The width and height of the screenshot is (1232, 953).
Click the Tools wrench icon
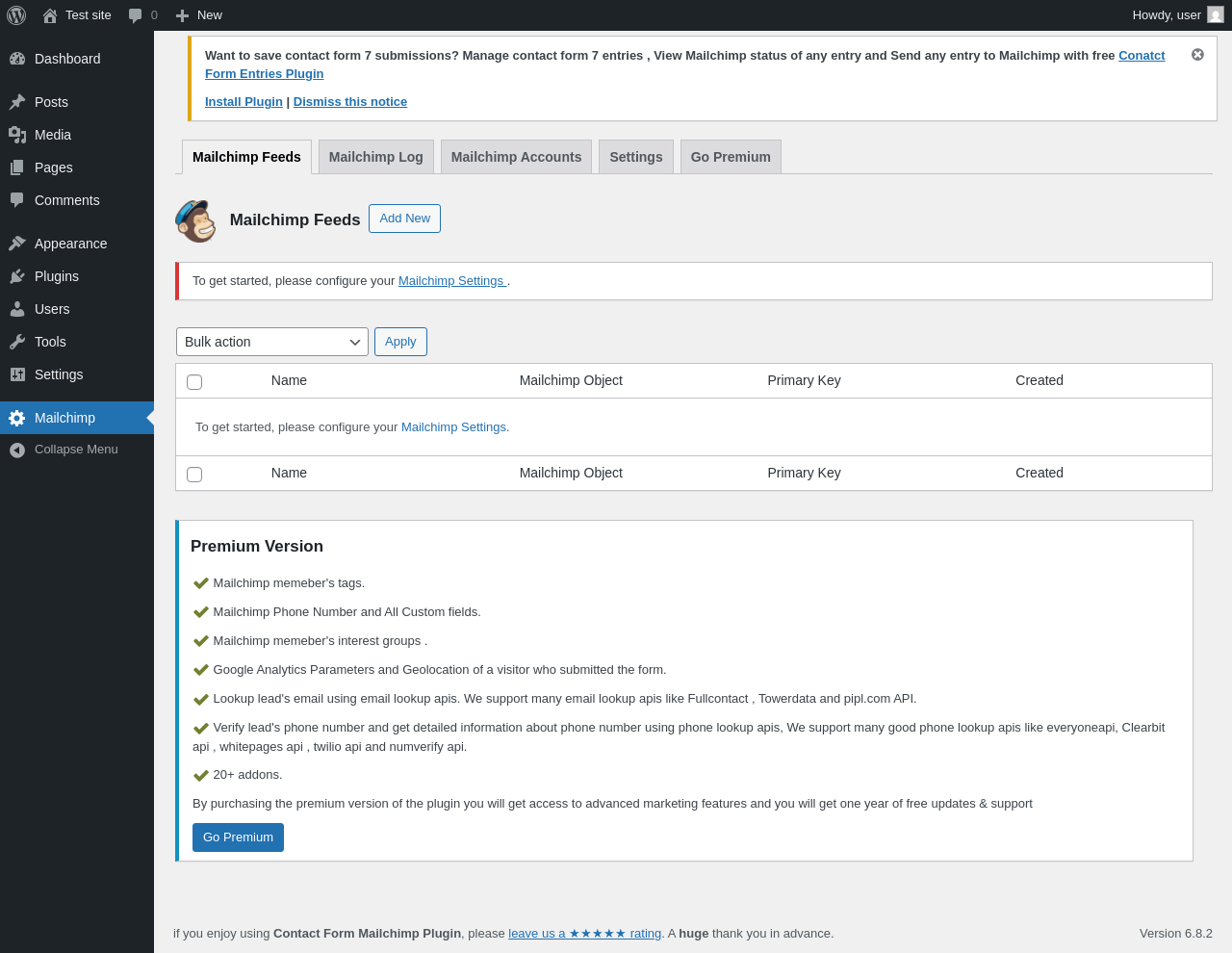click(x=17, y=342)
